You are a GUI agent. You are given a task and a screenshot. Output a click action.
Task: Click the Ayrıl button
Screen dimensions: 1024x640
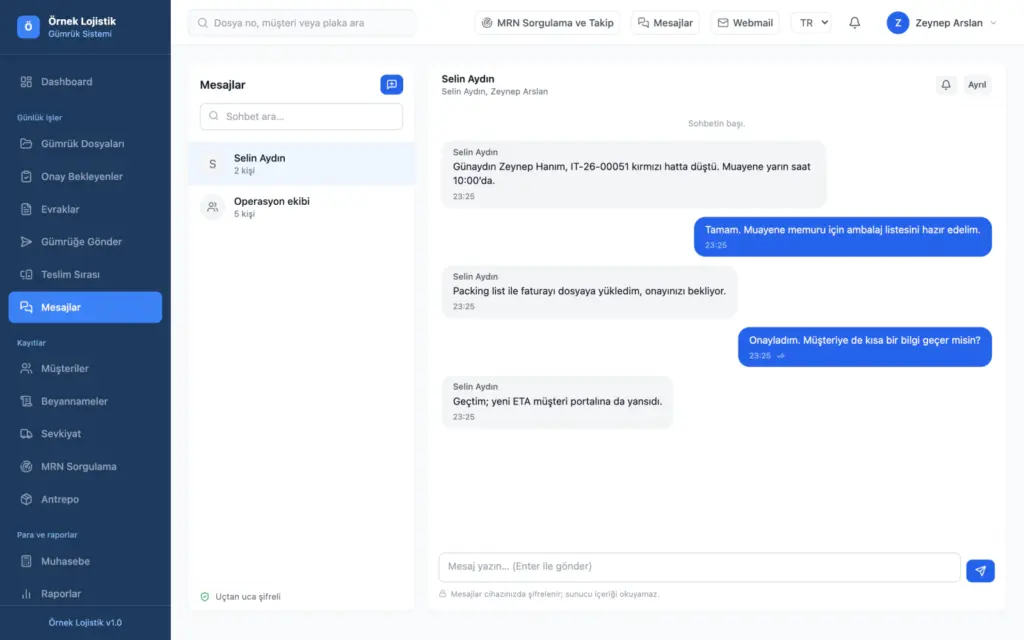tap(977, 84)
